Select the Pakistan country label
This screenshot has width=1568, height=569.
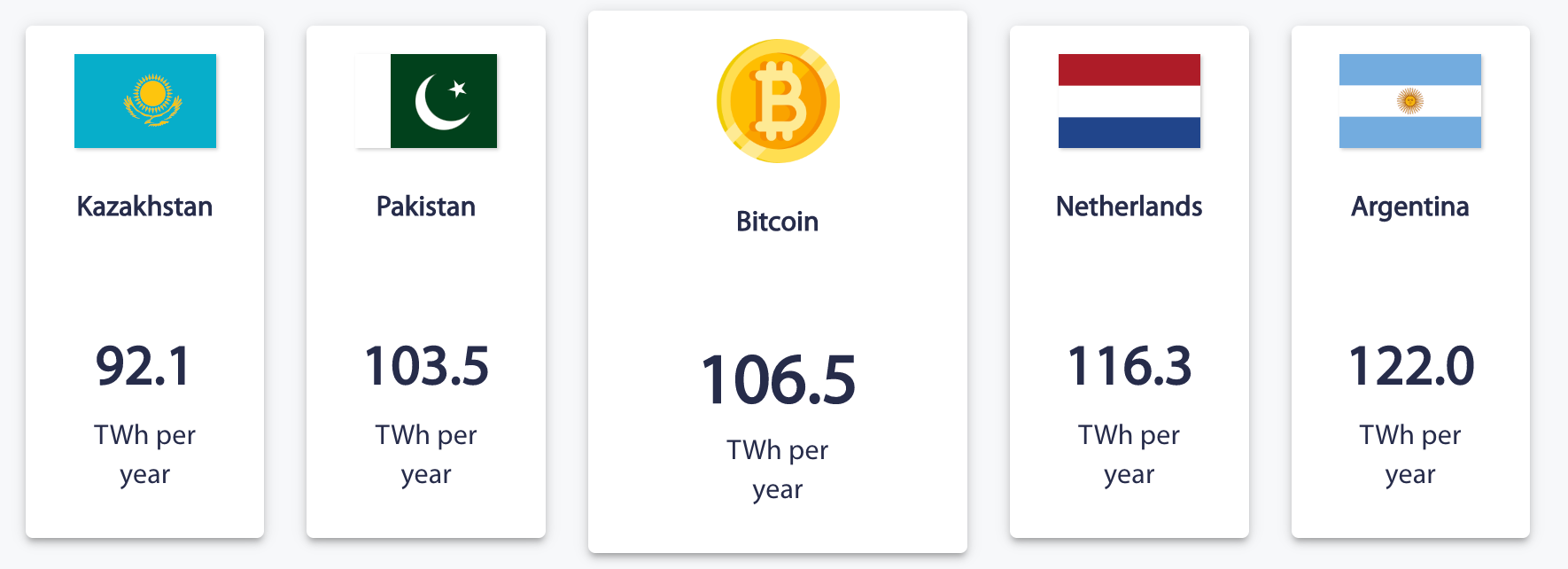coord(426,207)
